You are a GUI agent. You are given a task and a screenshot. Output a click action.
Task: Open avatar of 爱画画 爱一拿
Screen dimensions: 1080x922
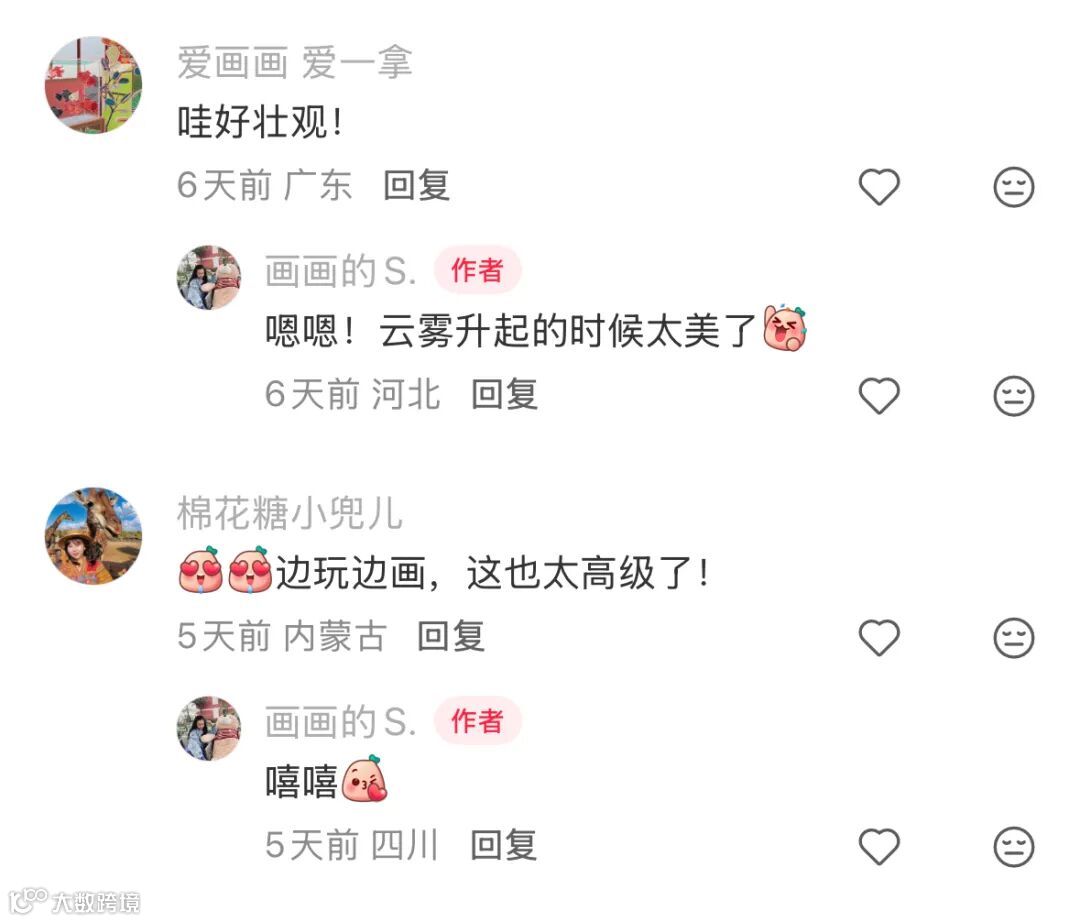click(94, 85)
